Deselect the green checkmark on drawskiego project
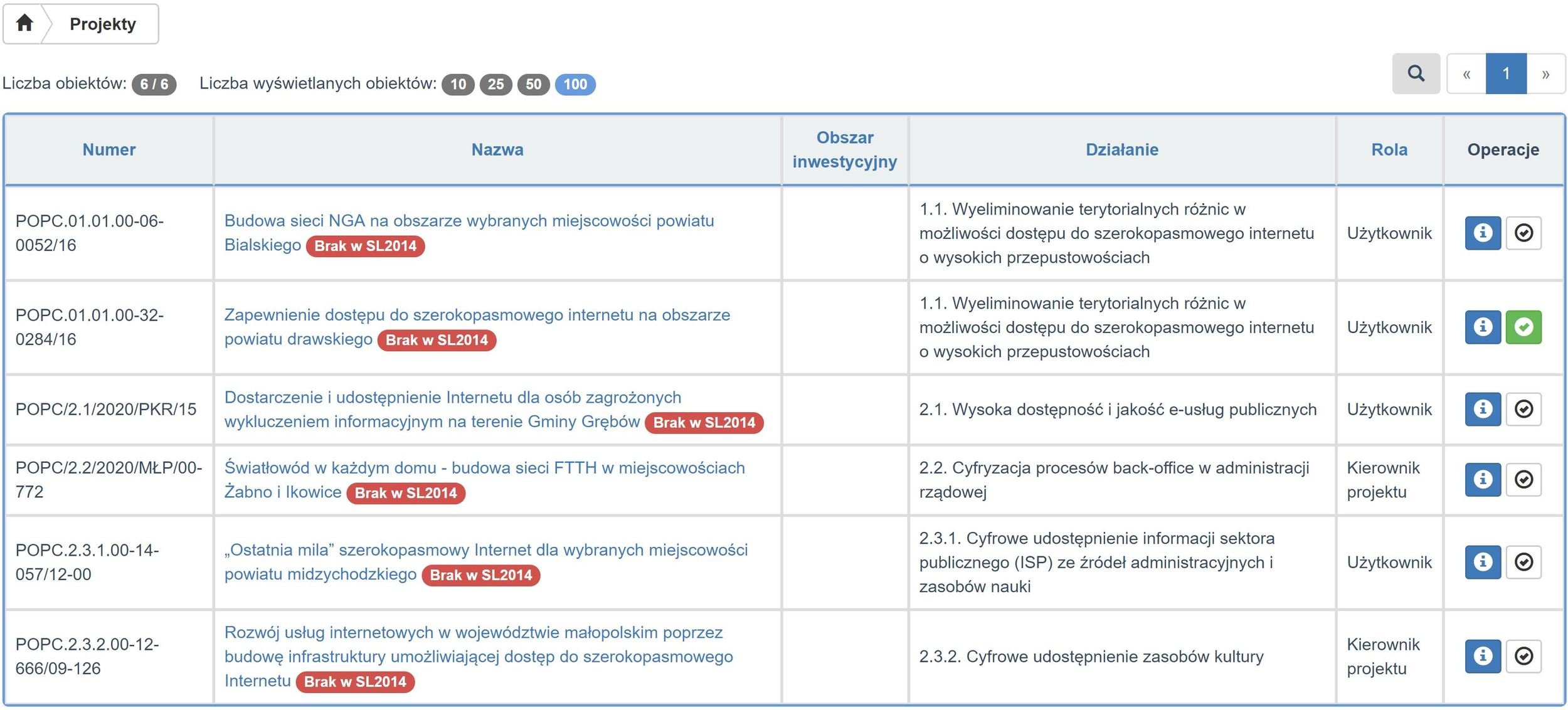This screenshot has height=710, width=1568. click(1523, 327)
